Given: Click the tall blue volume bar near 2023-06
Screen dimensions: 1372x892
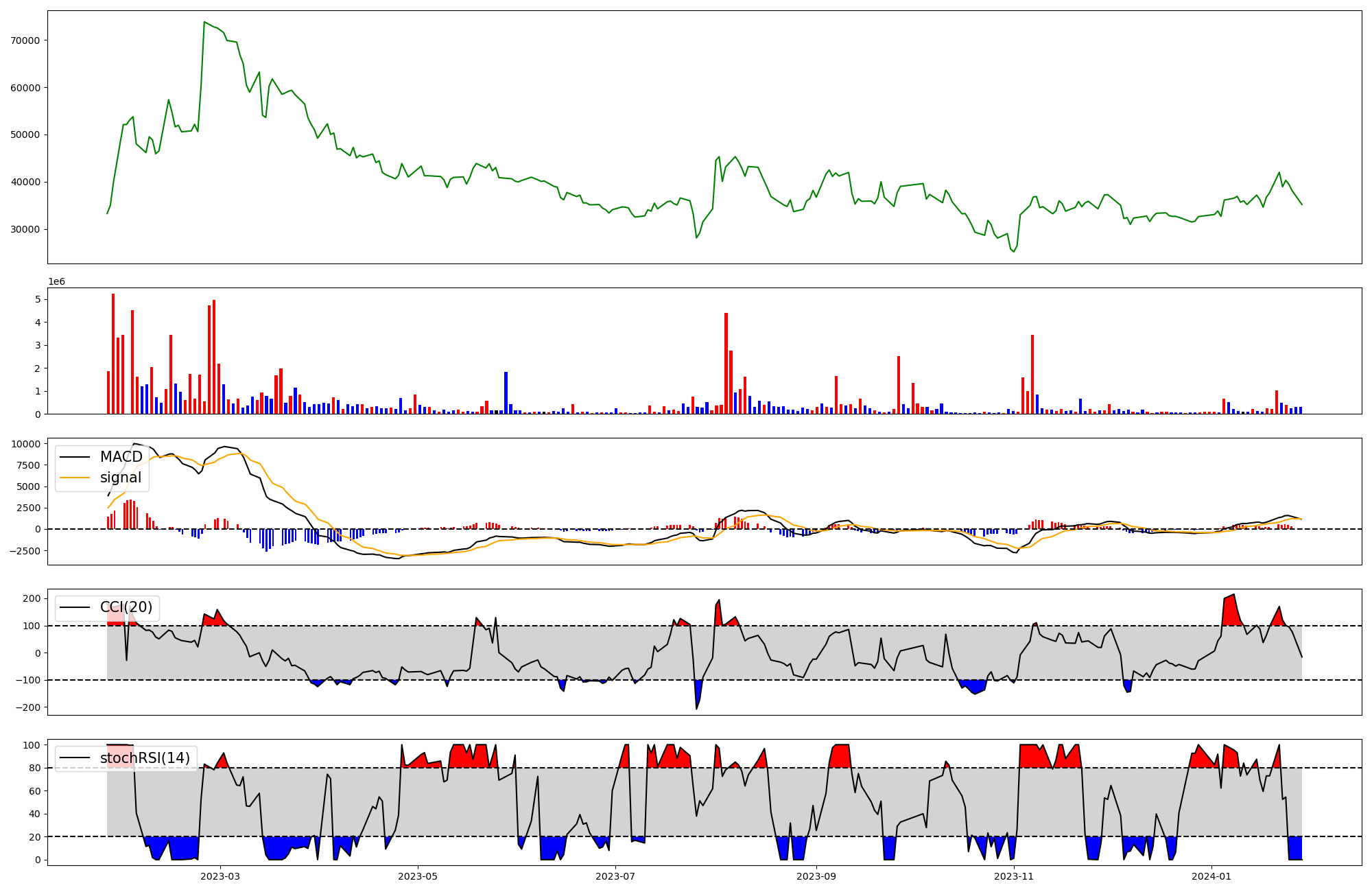Looking at the screenshot, I should point(506,392).
